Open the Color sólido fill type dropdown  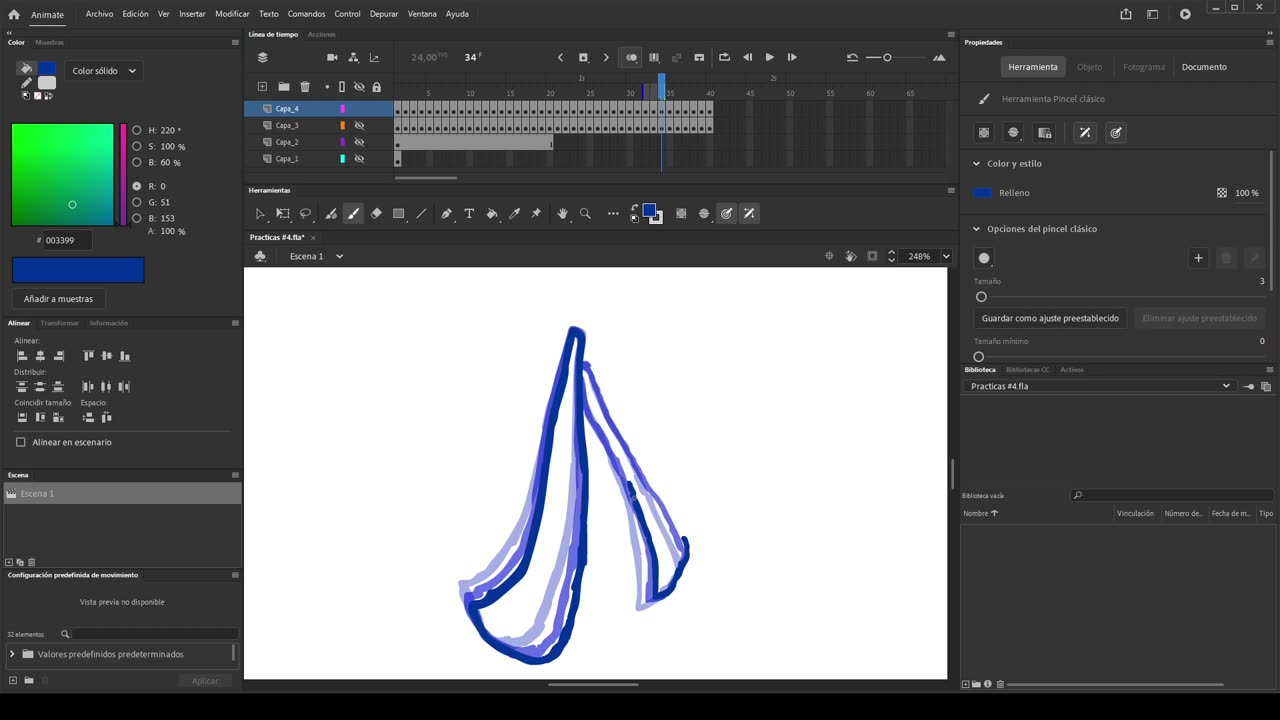click(104, 71)
